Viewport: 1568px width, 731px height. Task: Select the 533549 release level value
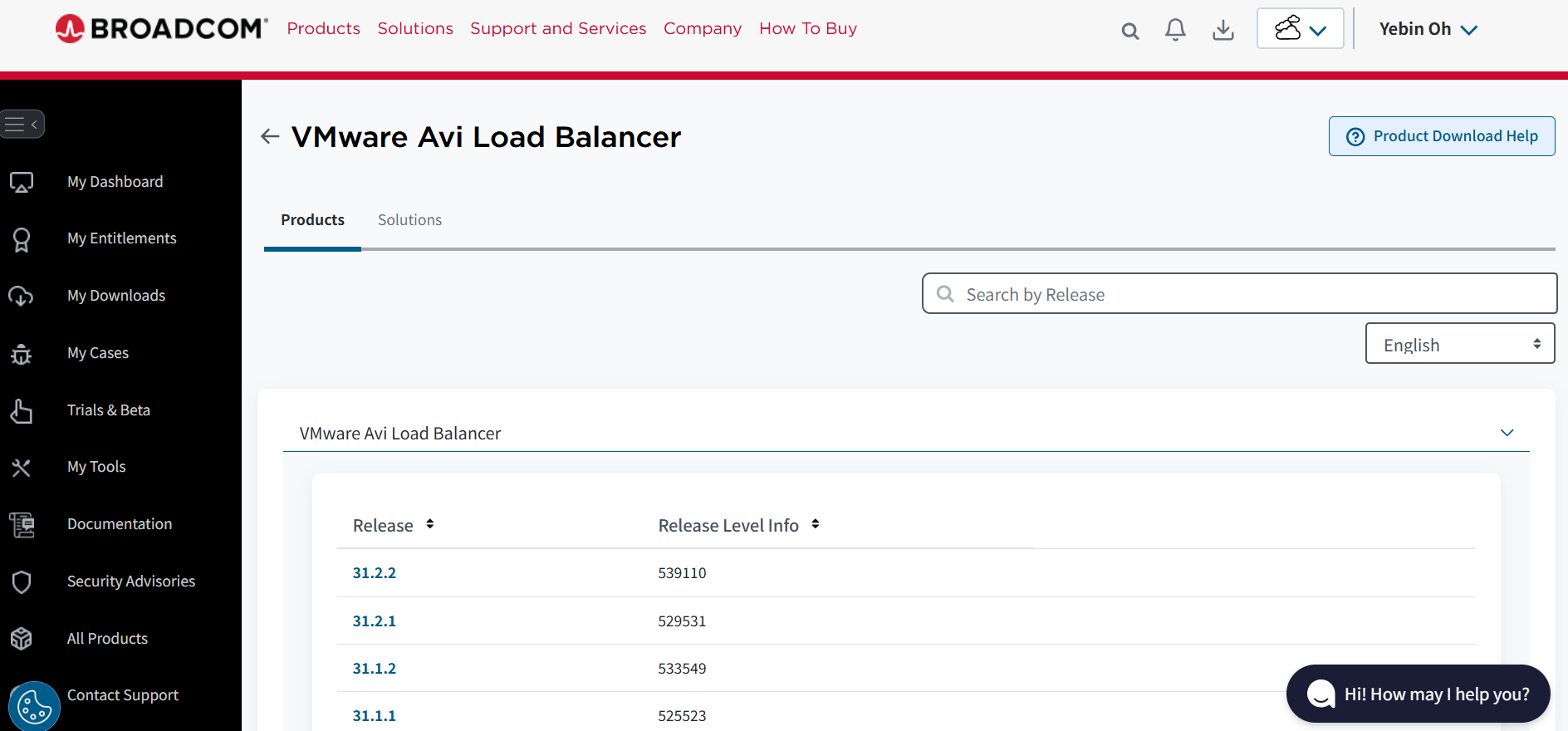(682, 669)
